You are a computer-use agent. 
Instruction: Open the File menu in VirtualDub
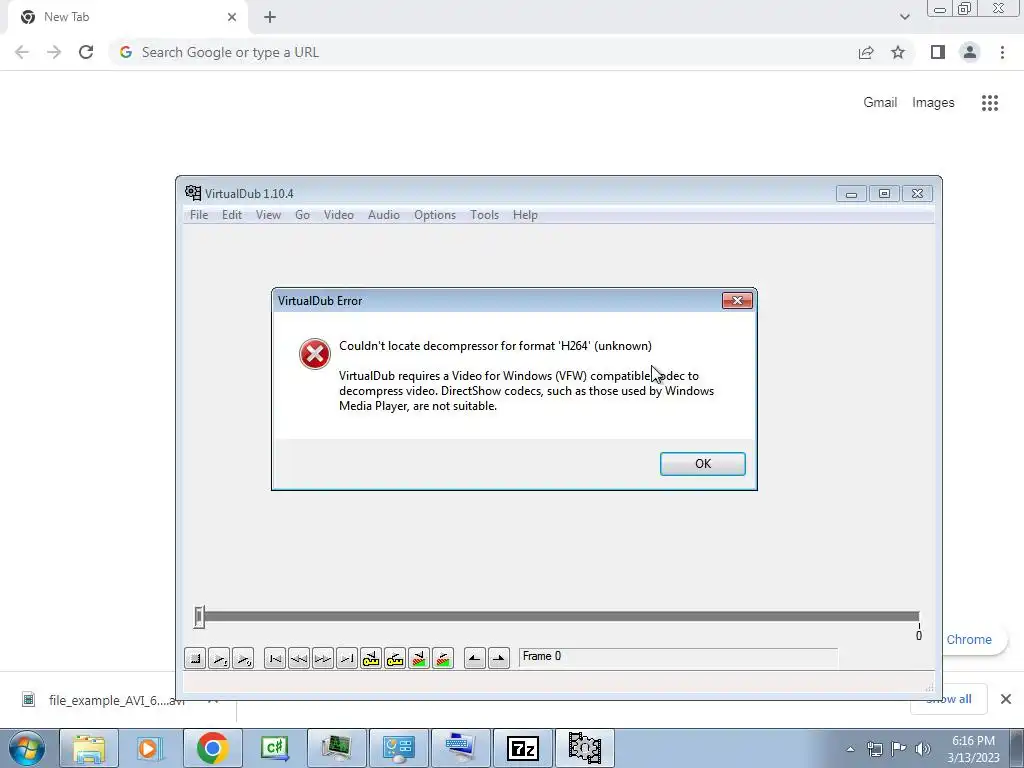(199, 215)
